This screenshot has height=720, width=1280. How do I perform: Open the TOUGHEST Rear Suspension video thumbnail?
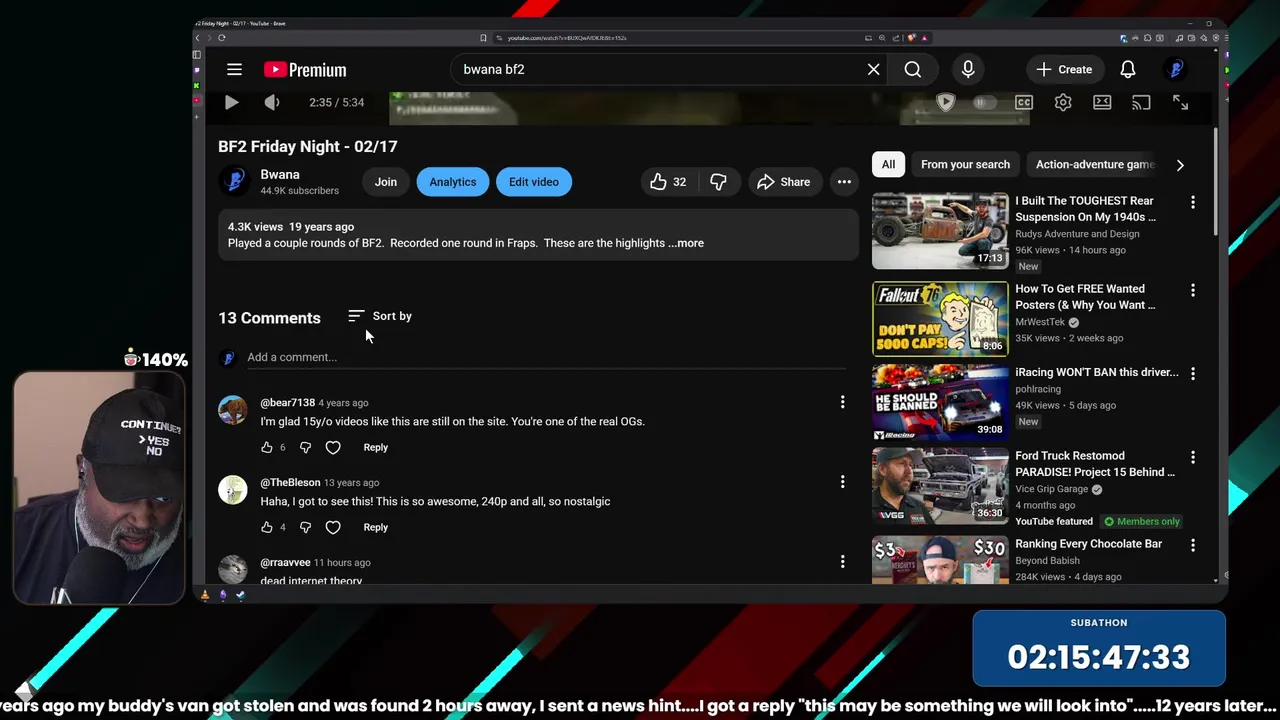click(940, 231)
